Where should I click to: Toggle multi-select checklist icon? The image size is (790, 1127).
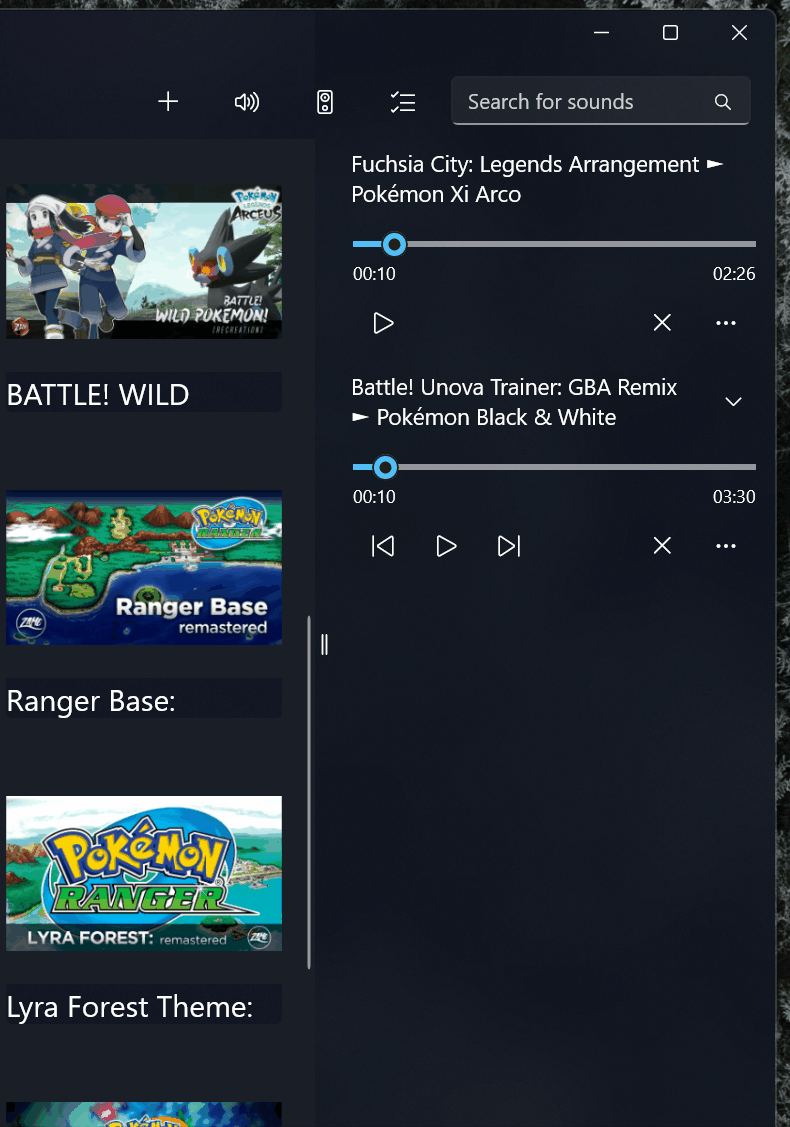[403, 101]
